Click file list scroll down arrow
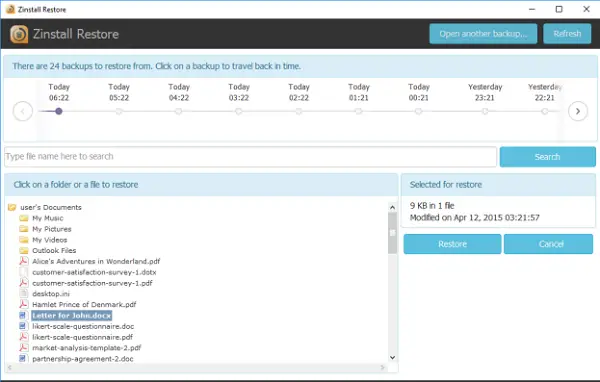Screen dimensions: 600x382 (392, 358)
